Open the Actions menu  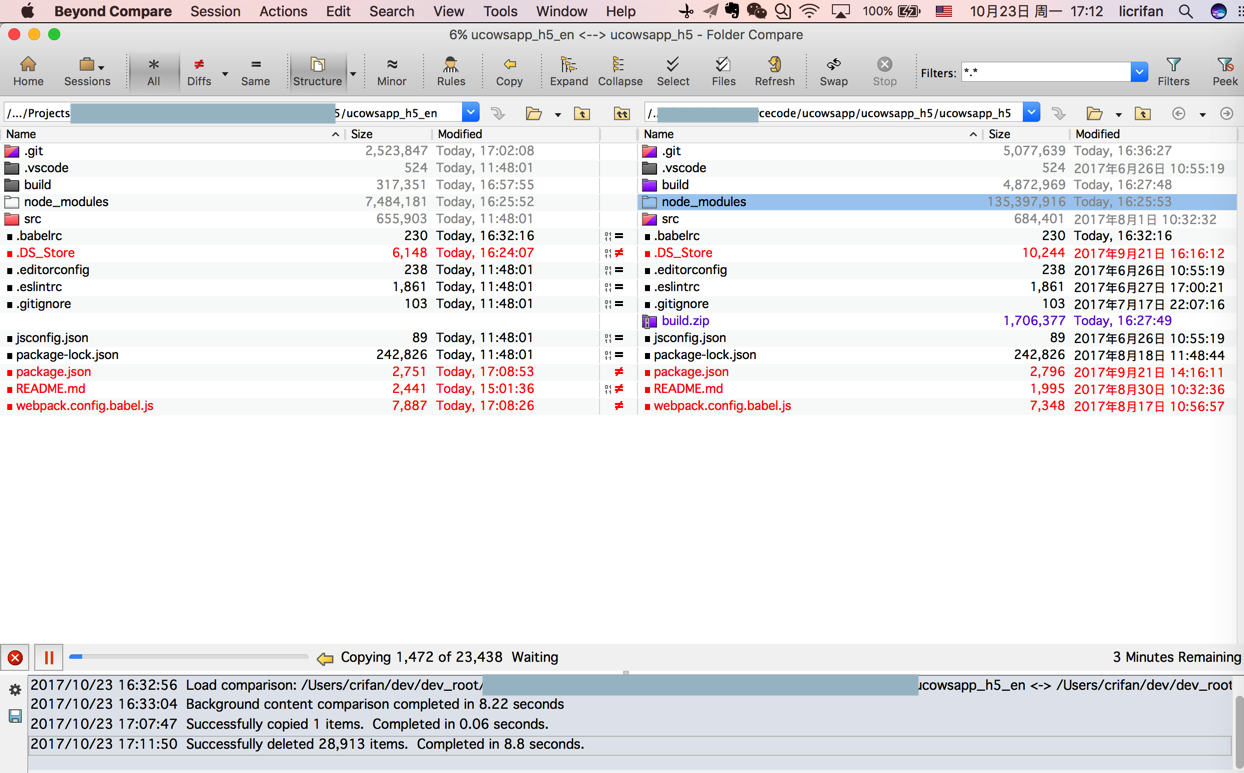283,11
